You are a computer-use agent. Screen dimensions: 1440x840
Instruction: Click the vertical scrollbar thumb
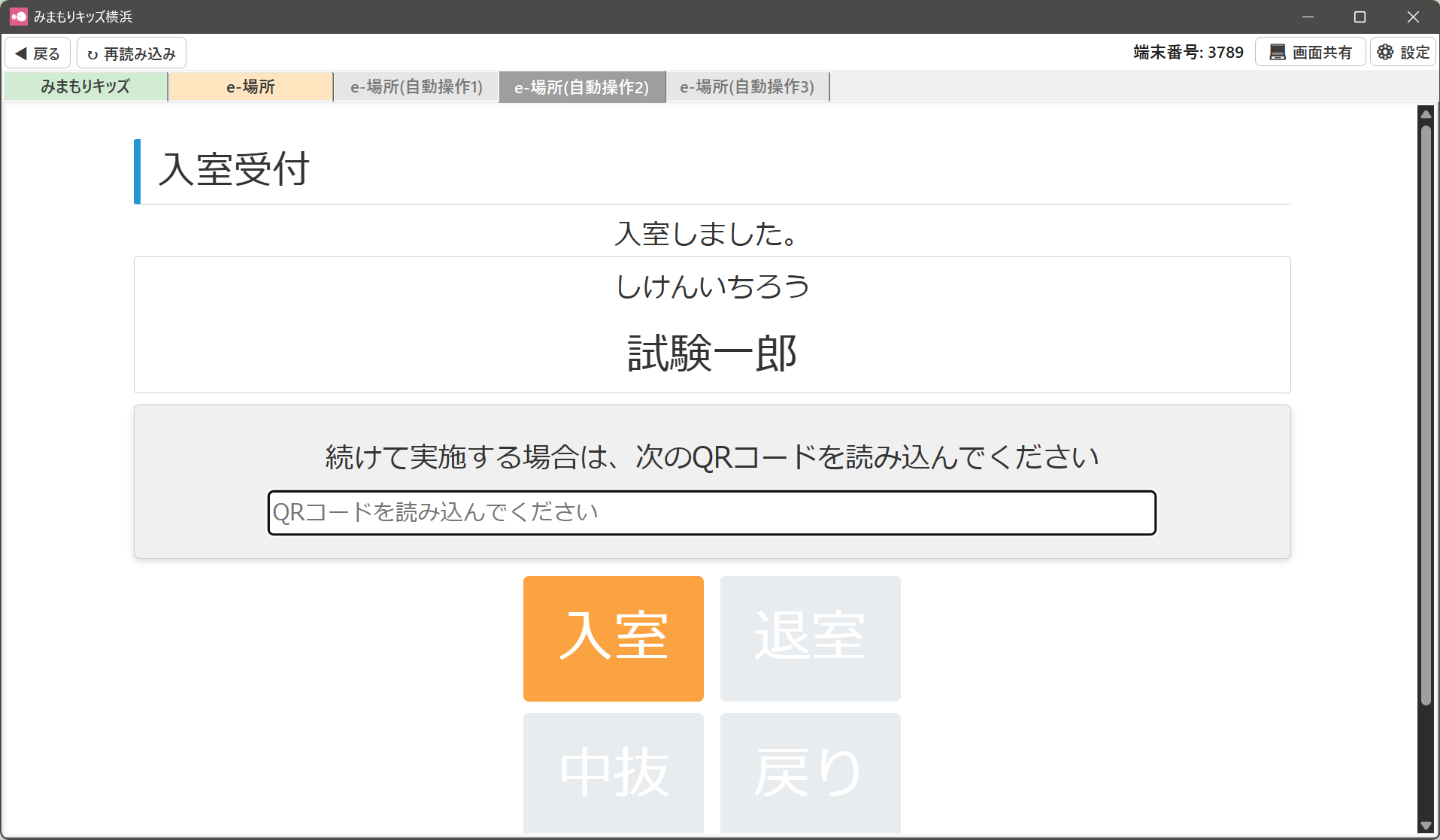pyautogui.click(x=1426, y=414)
